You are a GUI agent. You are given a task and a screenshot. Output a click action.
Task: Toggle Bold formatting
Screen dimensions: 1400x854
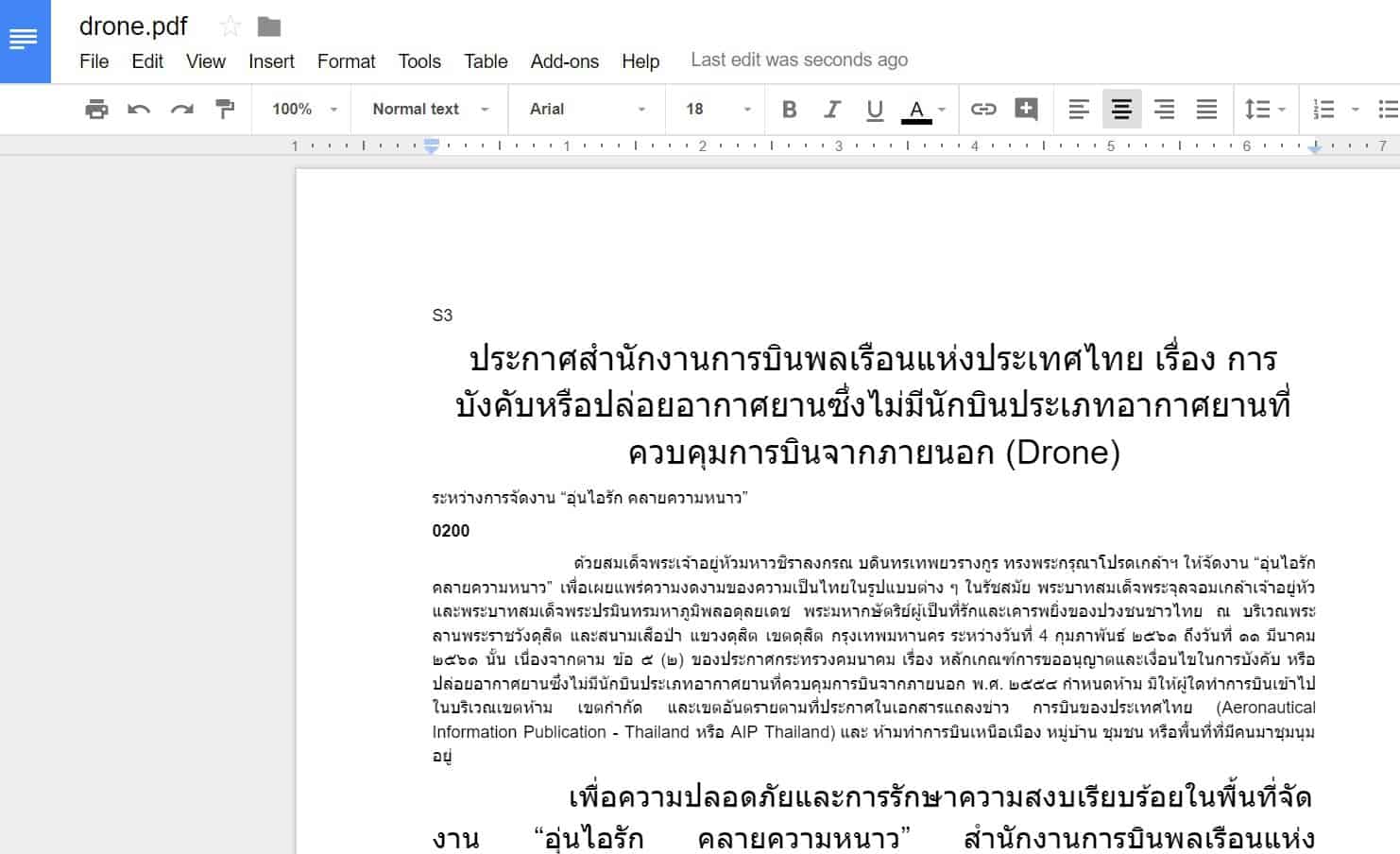[790, 110]
